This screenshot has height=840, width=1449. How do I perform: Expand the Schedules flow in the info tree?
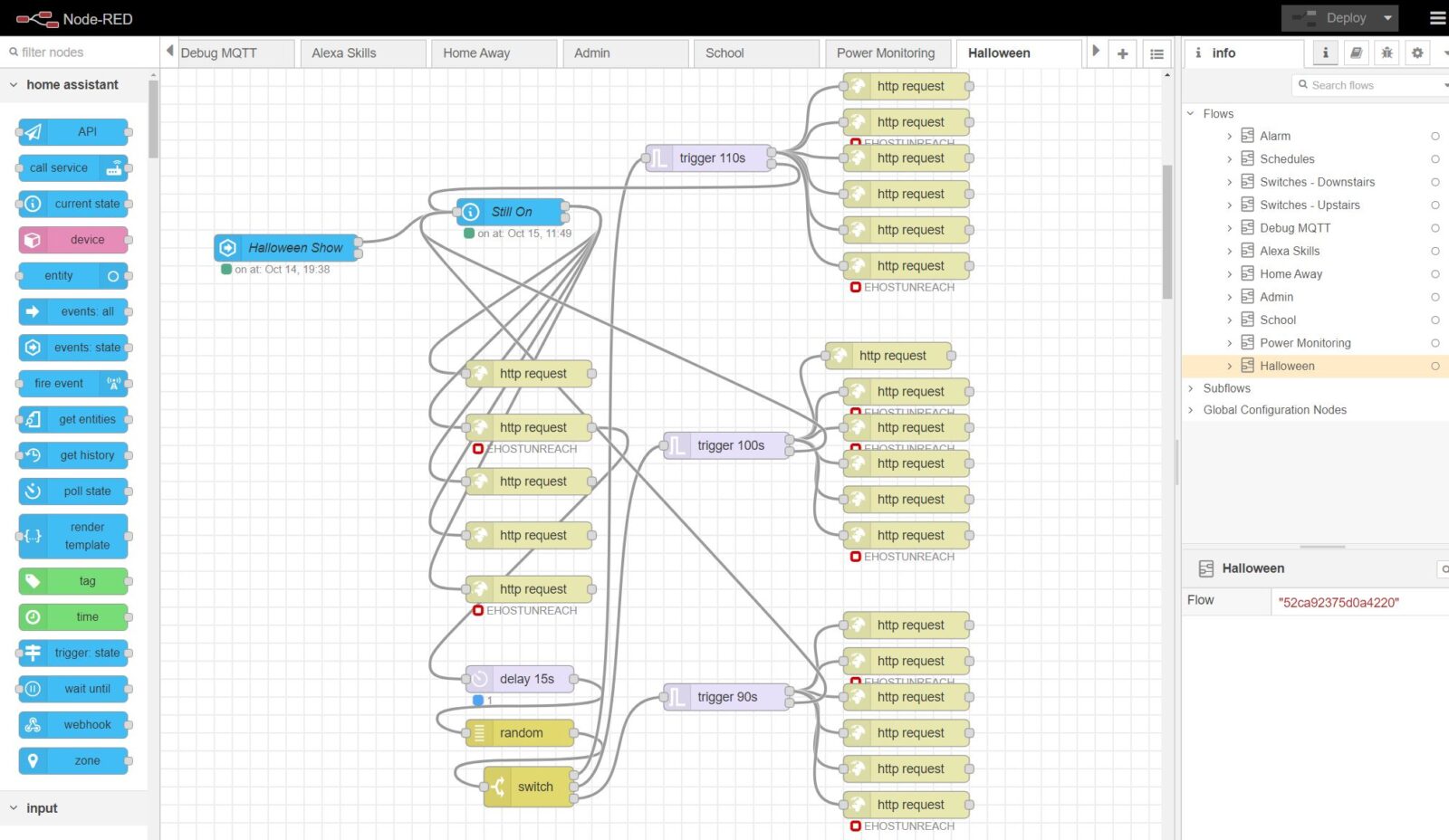coord(1229,158)
